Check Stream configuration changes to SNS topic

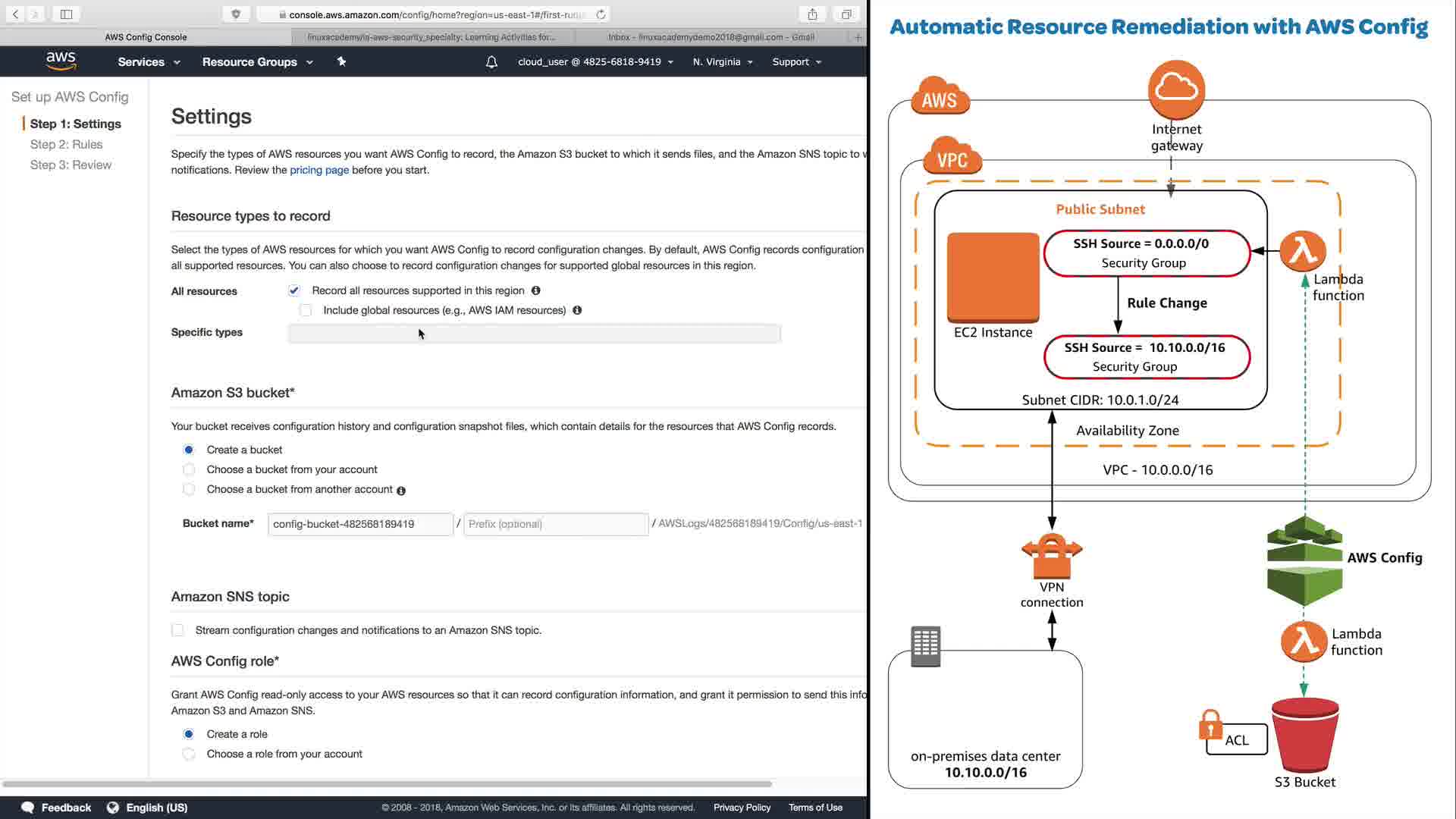177,630
